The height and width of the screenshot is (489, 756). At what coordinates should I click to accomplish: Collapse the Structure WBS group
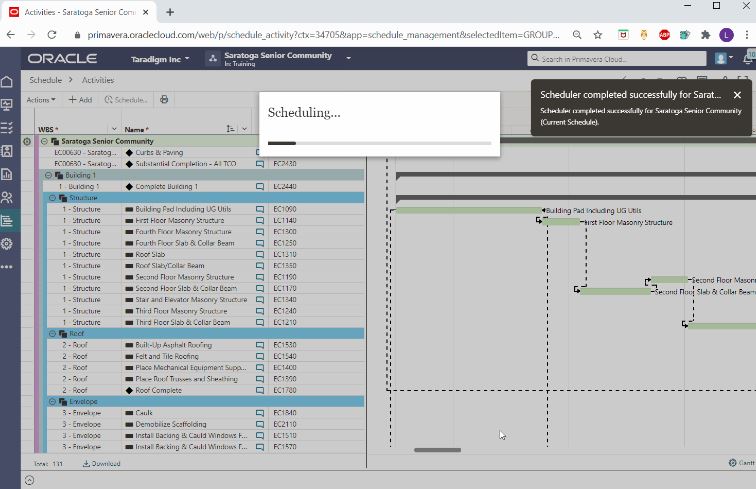[53, 198]
